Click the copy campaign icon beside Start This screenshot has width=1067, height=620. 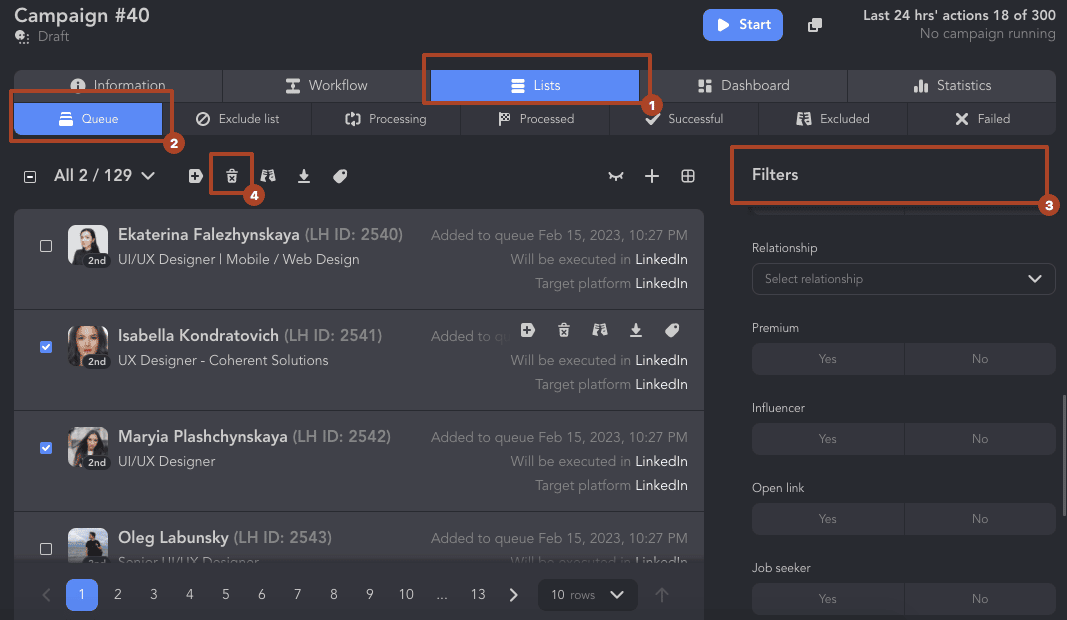click(814, 24)
